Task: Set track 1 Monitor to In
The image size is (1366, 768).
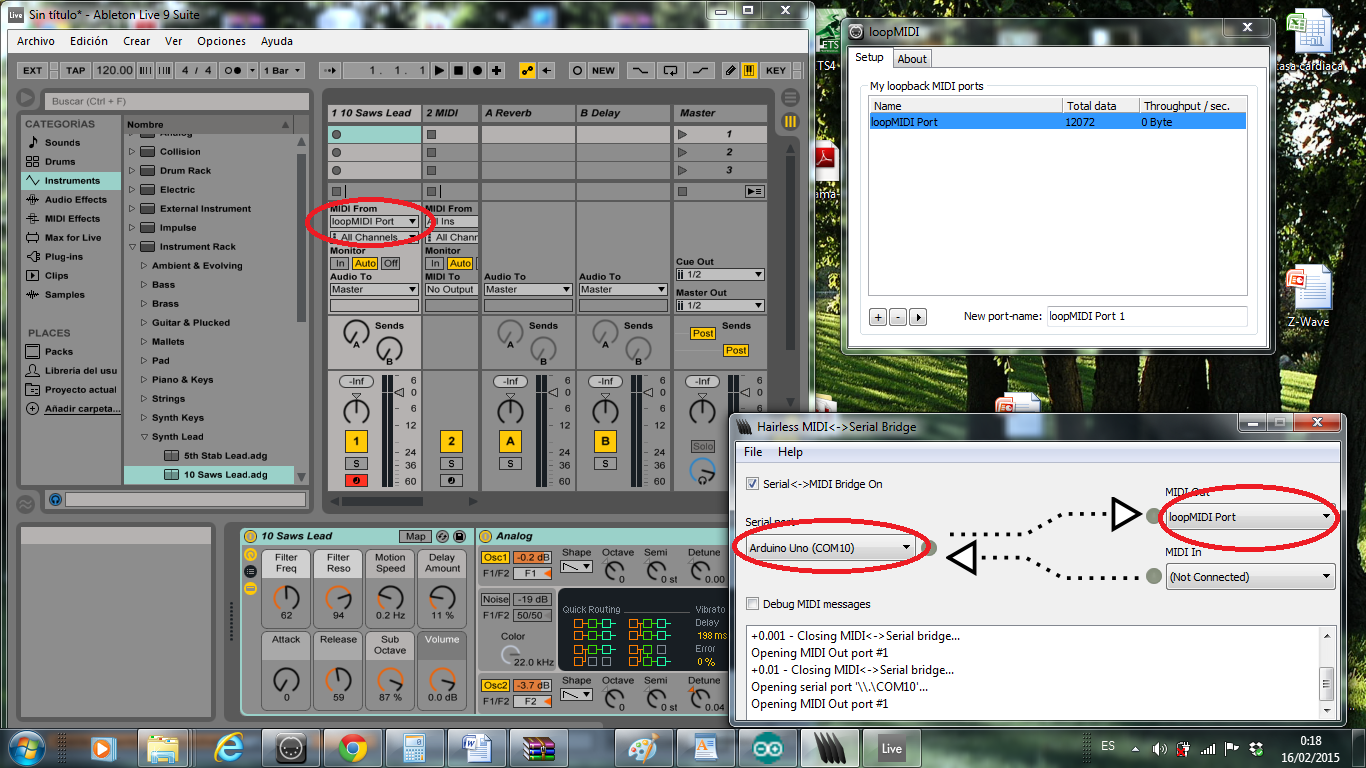Action: [x=339, y=263]
